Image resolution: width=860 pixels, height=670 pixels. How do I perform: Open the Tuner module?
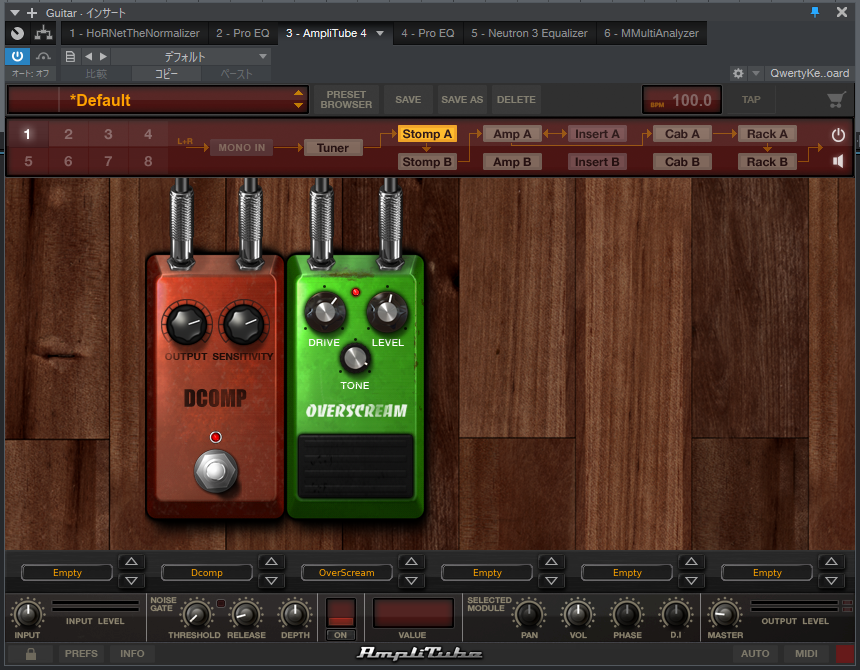pyautogui.click(x=333, y=148)
